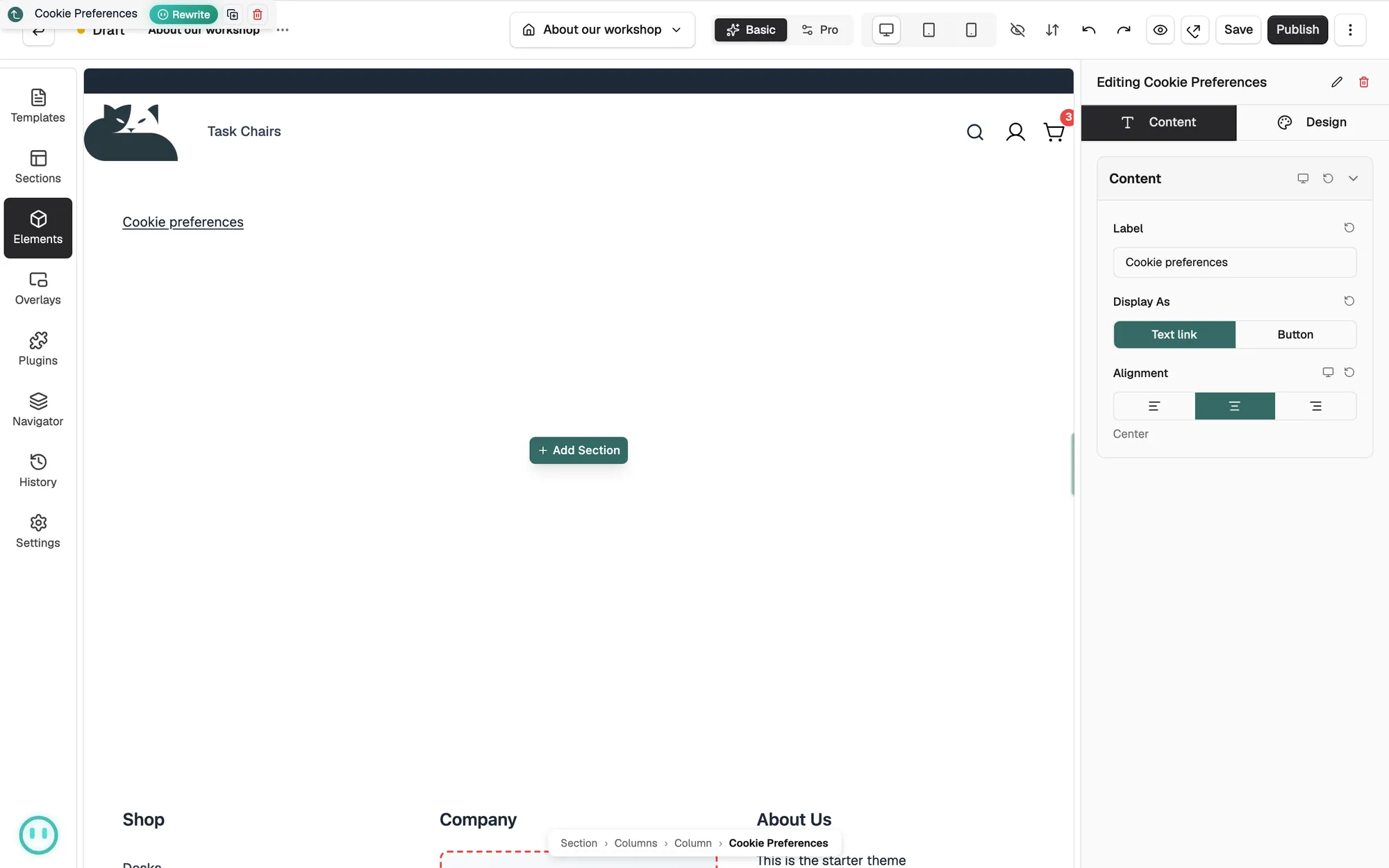Screen dimensions: 1389x868
Task: Select Section in breadcrumb
Action: point(579,843)
